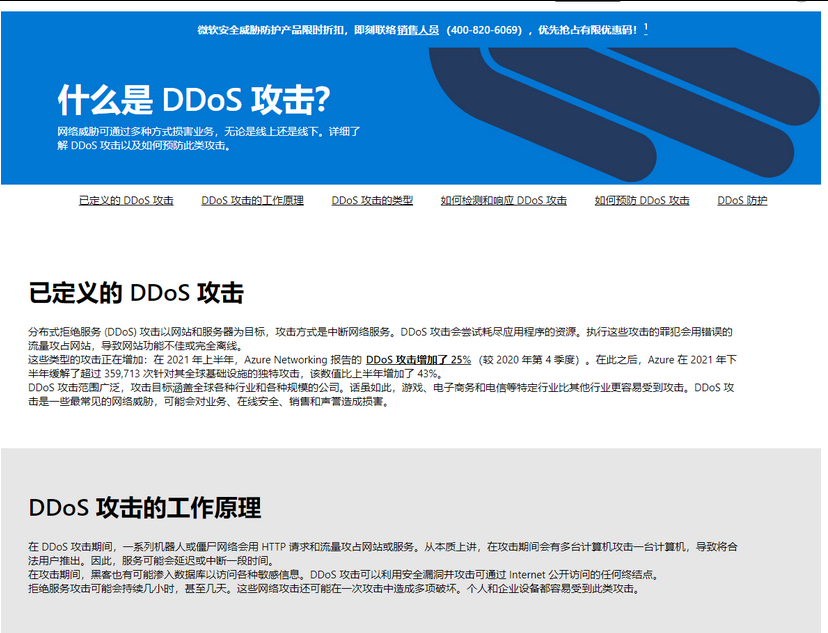Click paragraph starting 在 DDoS 攻击期间
The width and height of the screenshot is (828, 633).
click(x=380, y=553)
